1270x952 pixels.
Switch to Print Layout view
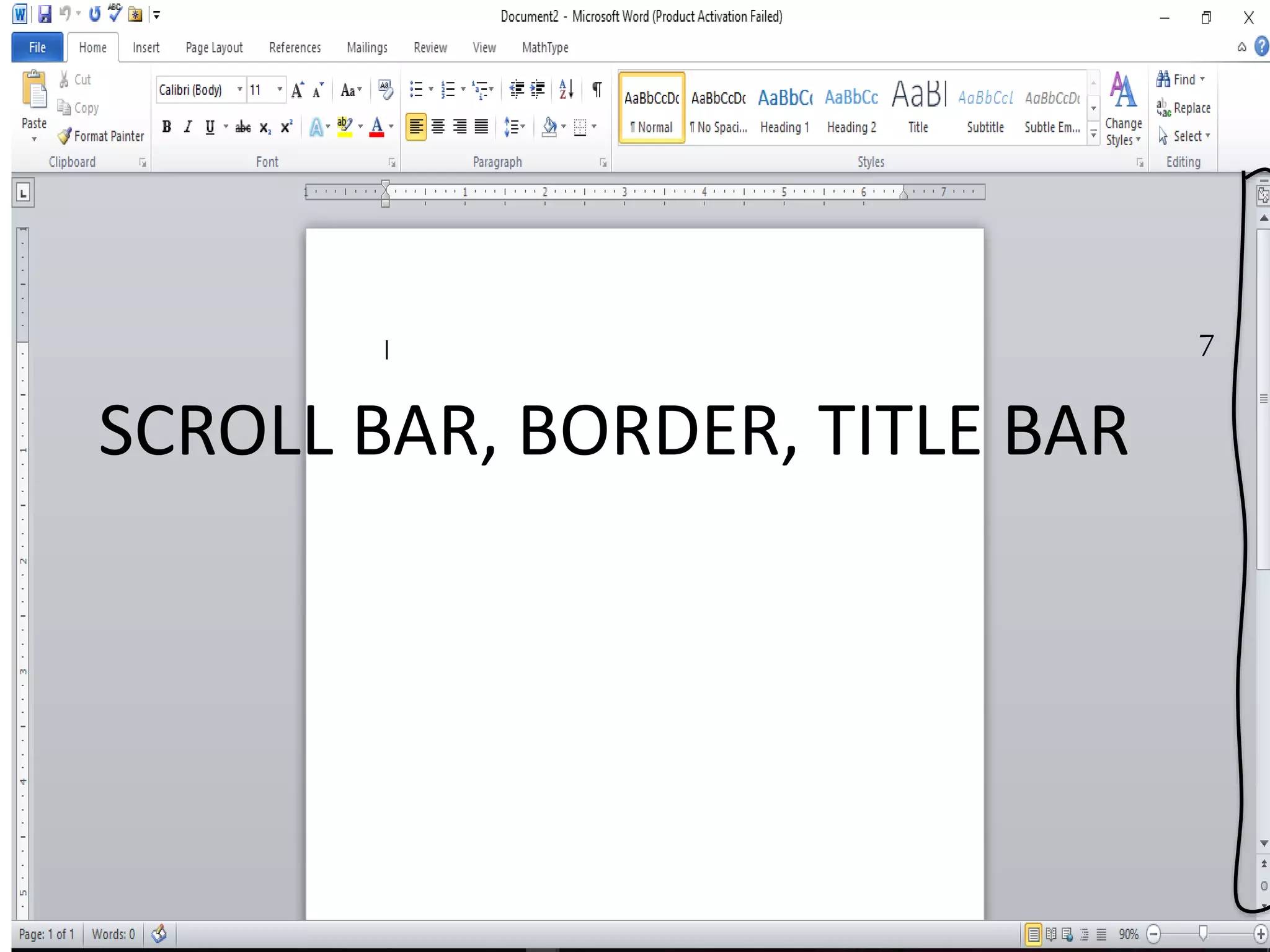click(1033, 934)
